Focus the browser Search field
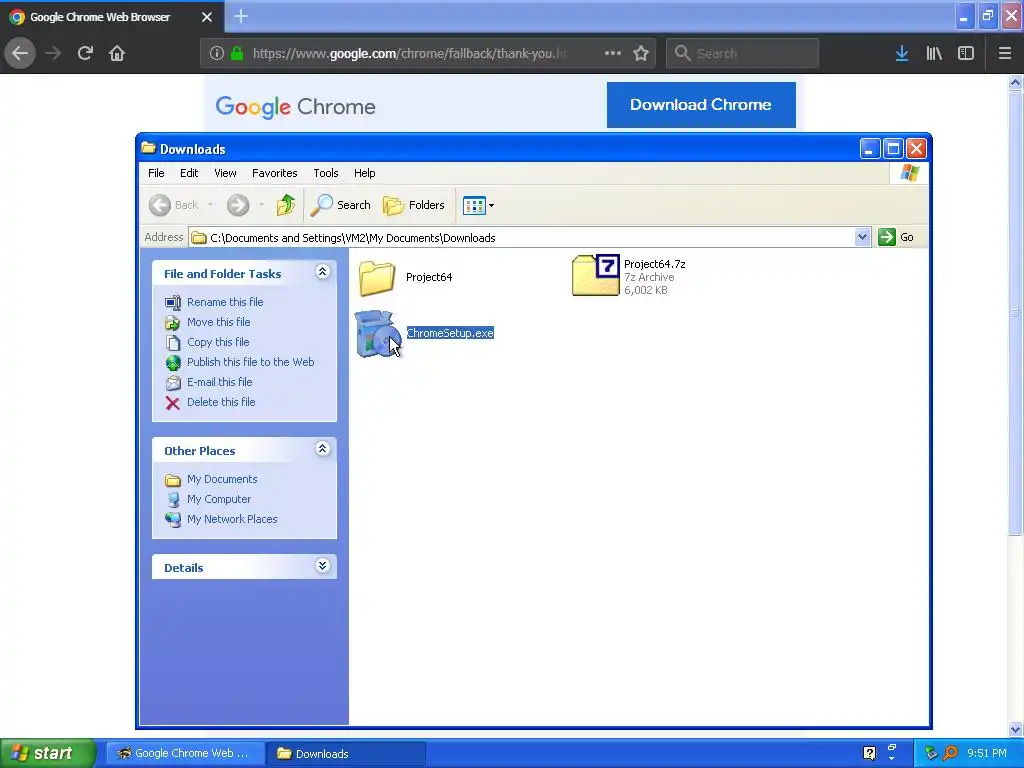 (x=742, y=53)
